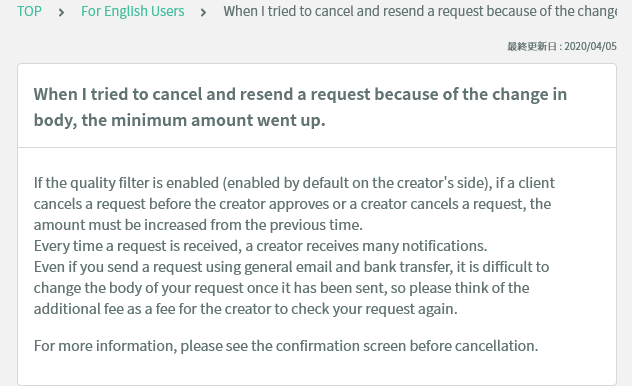Click the divider line under the heading
632x386 pixels.
click(x=317, y=147)
